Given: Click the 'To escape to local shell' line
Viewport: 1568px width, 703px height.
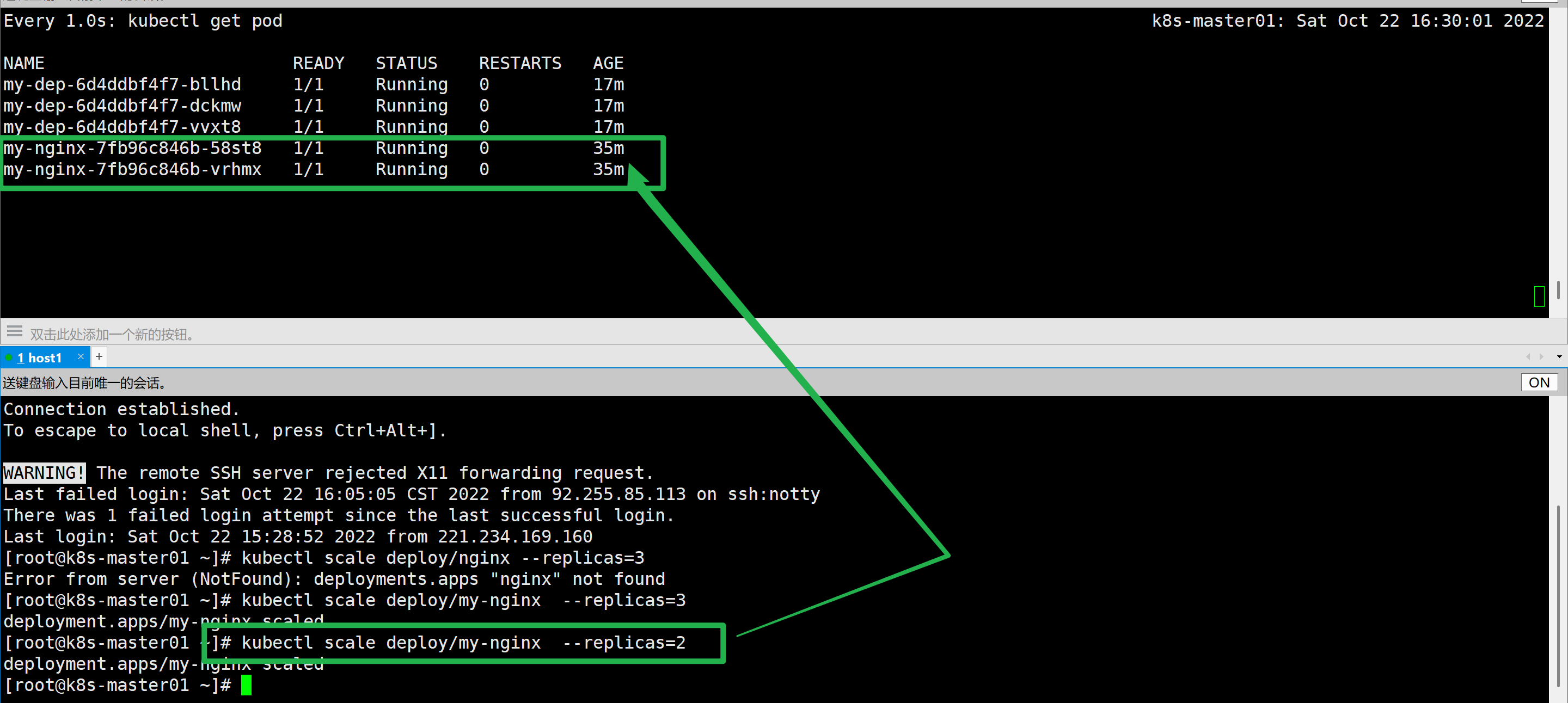Looking at the screenshot, I should click(225, 430).
